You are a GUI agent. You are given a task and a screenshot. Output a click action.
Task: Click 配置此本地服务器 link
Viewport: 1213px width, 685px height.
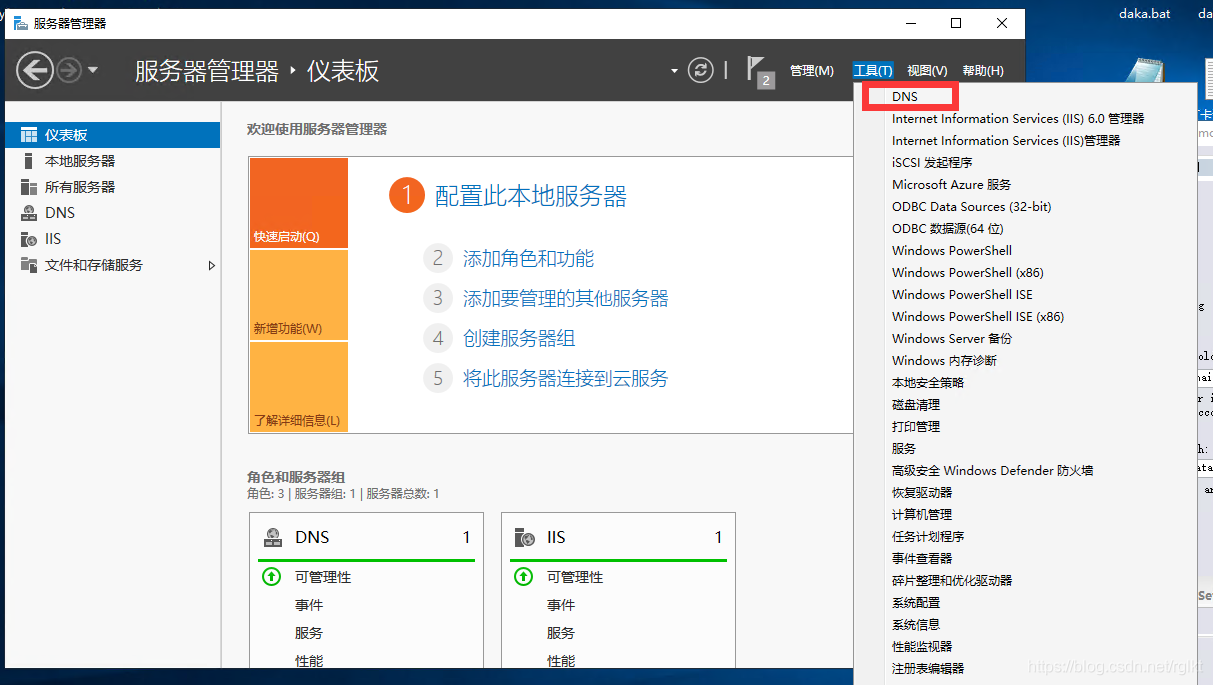pos(530,196)
